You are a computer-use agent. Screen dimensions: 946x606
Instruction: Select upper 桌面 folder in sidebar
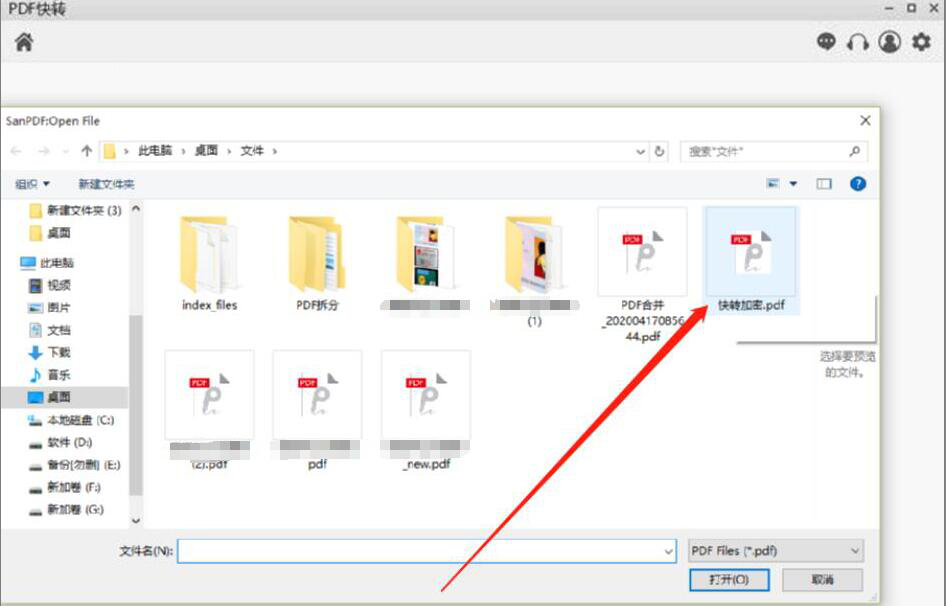(50, 233)
